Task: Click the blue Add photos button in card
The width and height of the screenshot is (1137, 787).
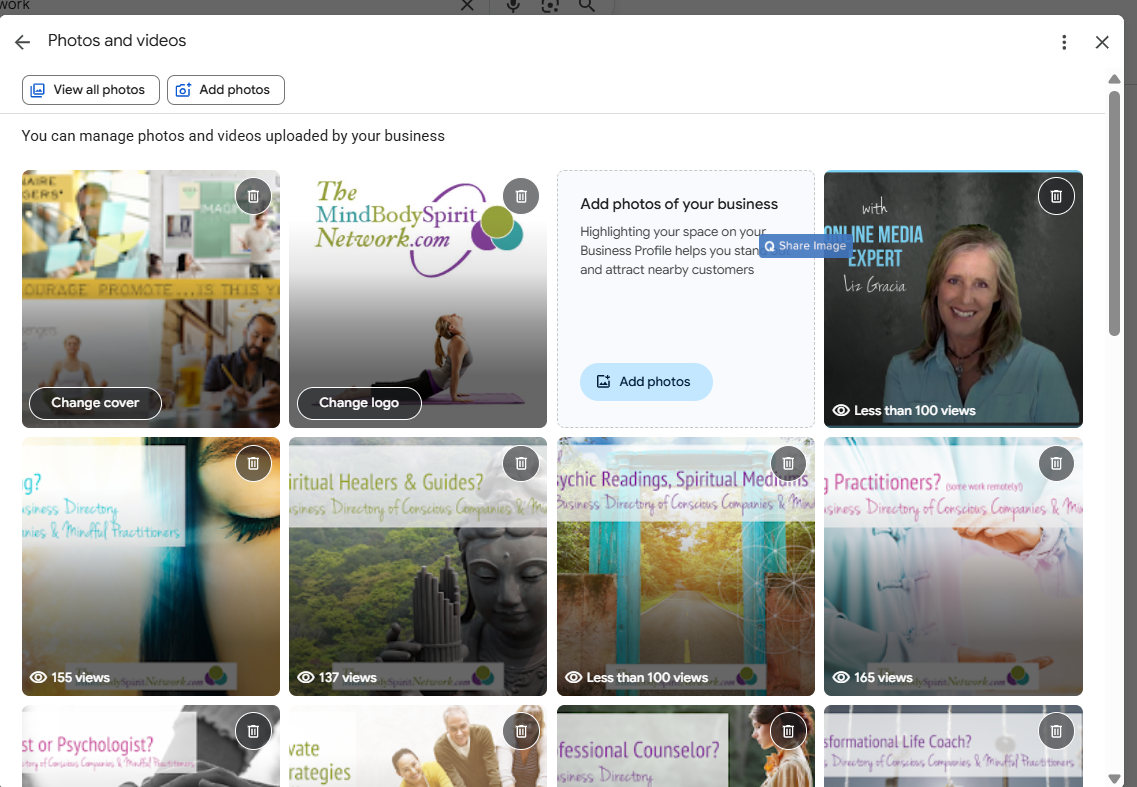Action: (645, 382)
